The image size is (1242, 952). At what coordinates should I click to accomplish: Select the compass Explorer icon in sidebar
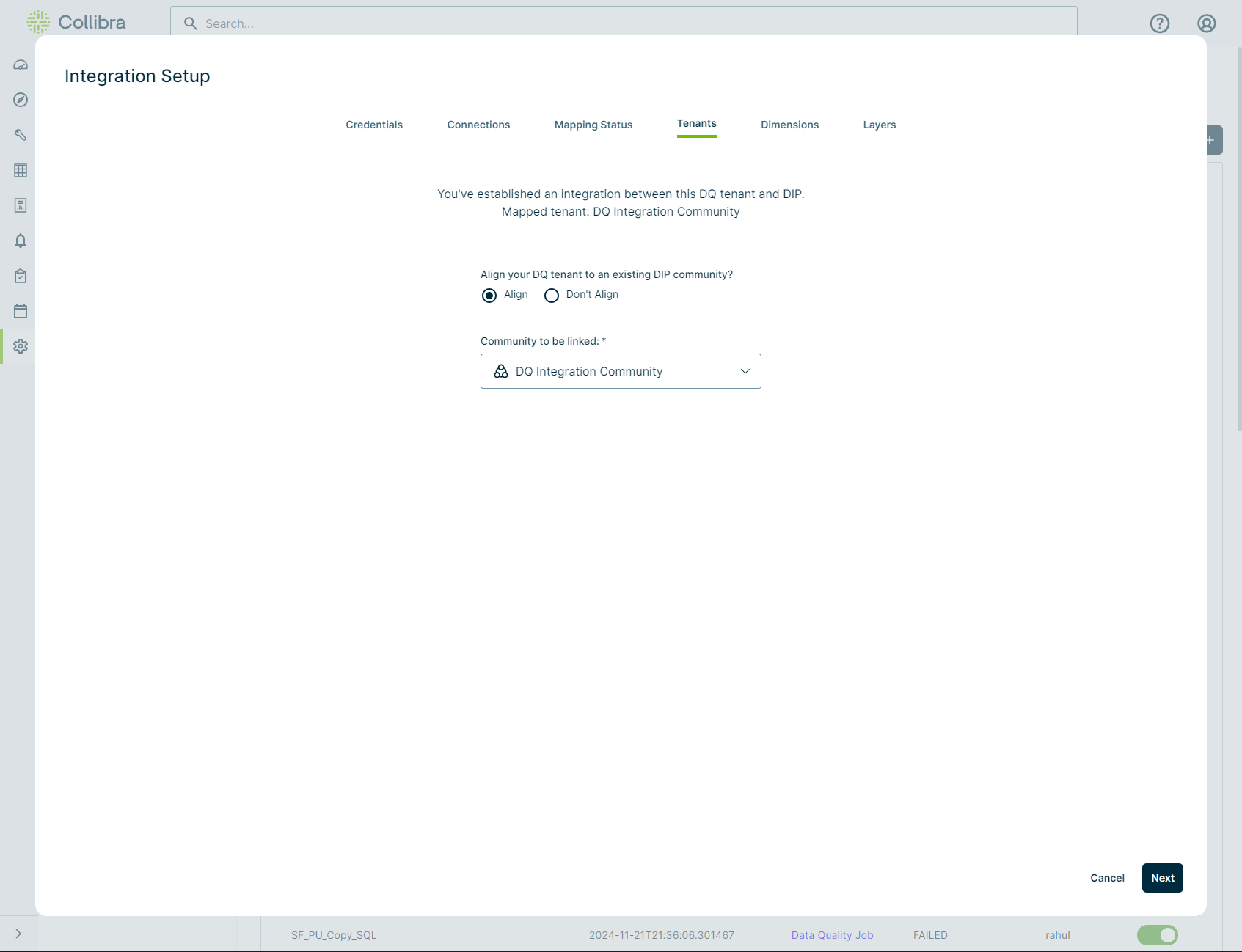[x=20, y=100]
